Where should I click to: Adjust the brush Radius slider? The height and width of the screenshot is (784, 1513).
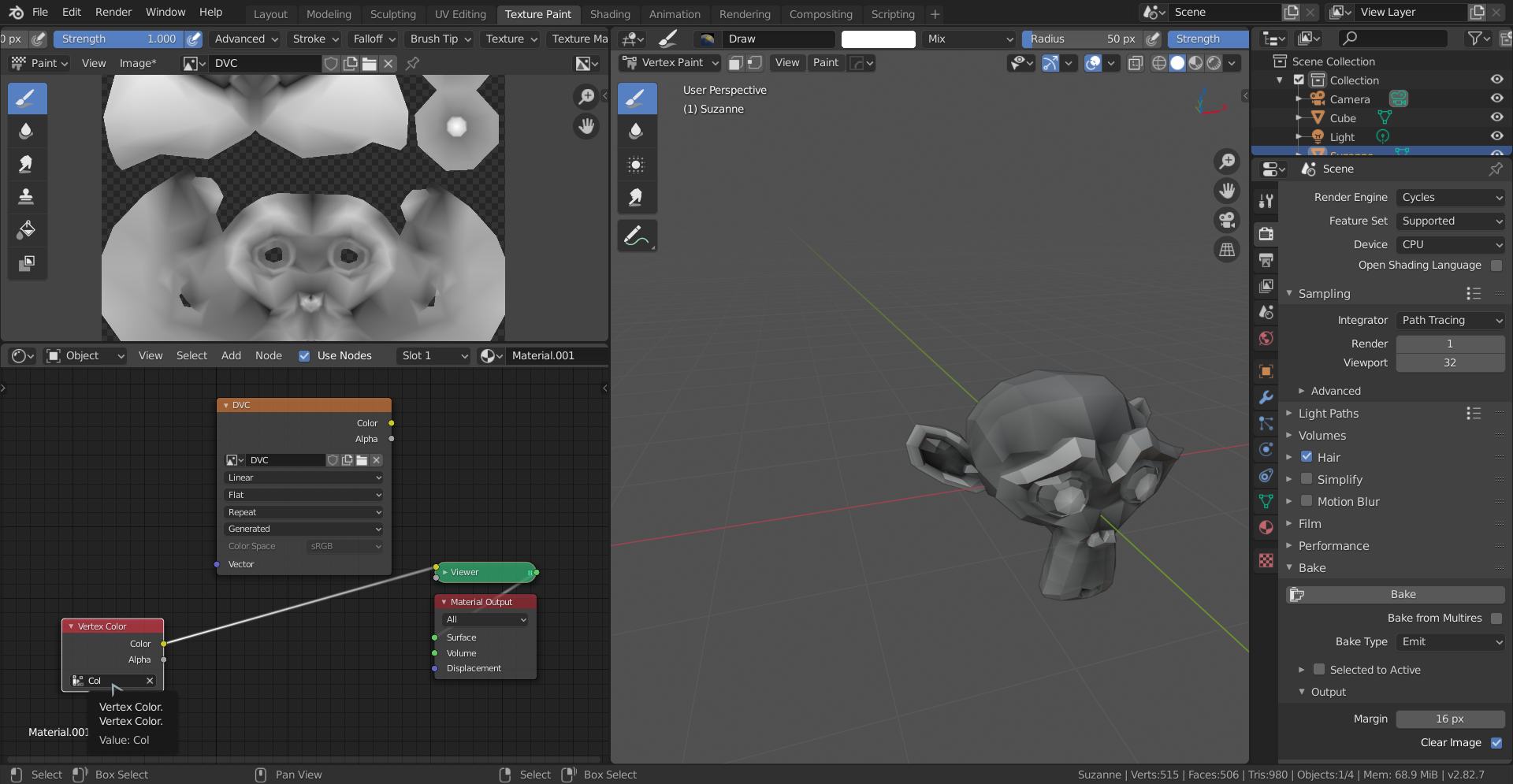(x=1082, y=39)
